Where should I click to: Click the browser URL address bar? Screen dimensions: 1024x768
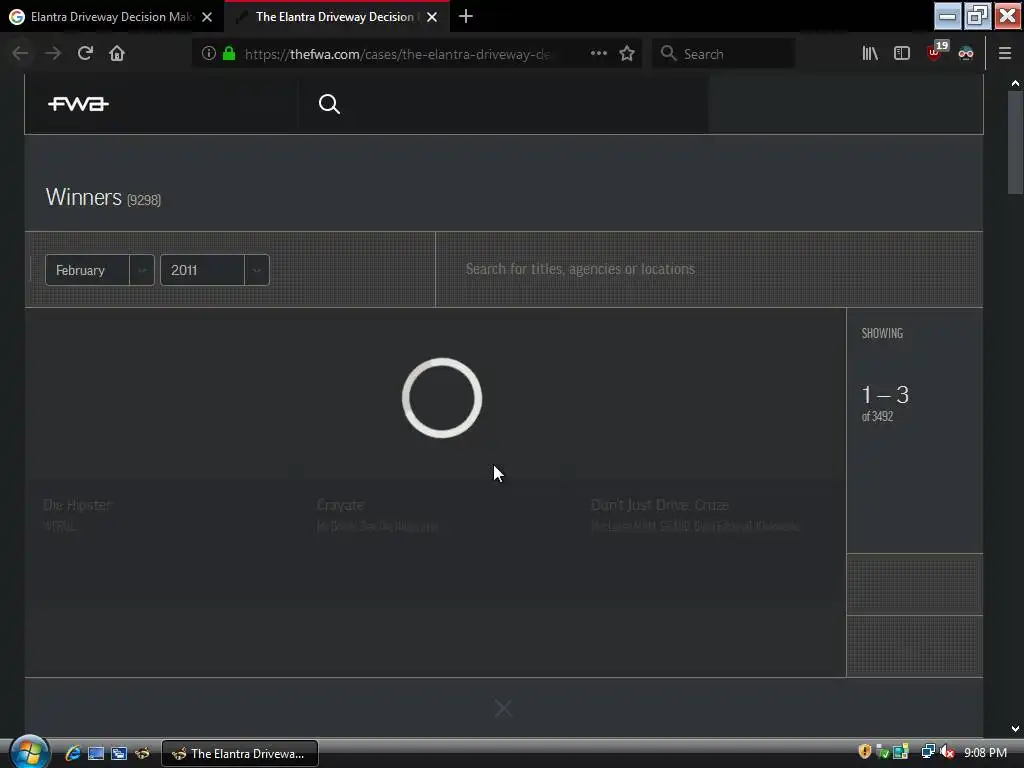click(397, 54)
